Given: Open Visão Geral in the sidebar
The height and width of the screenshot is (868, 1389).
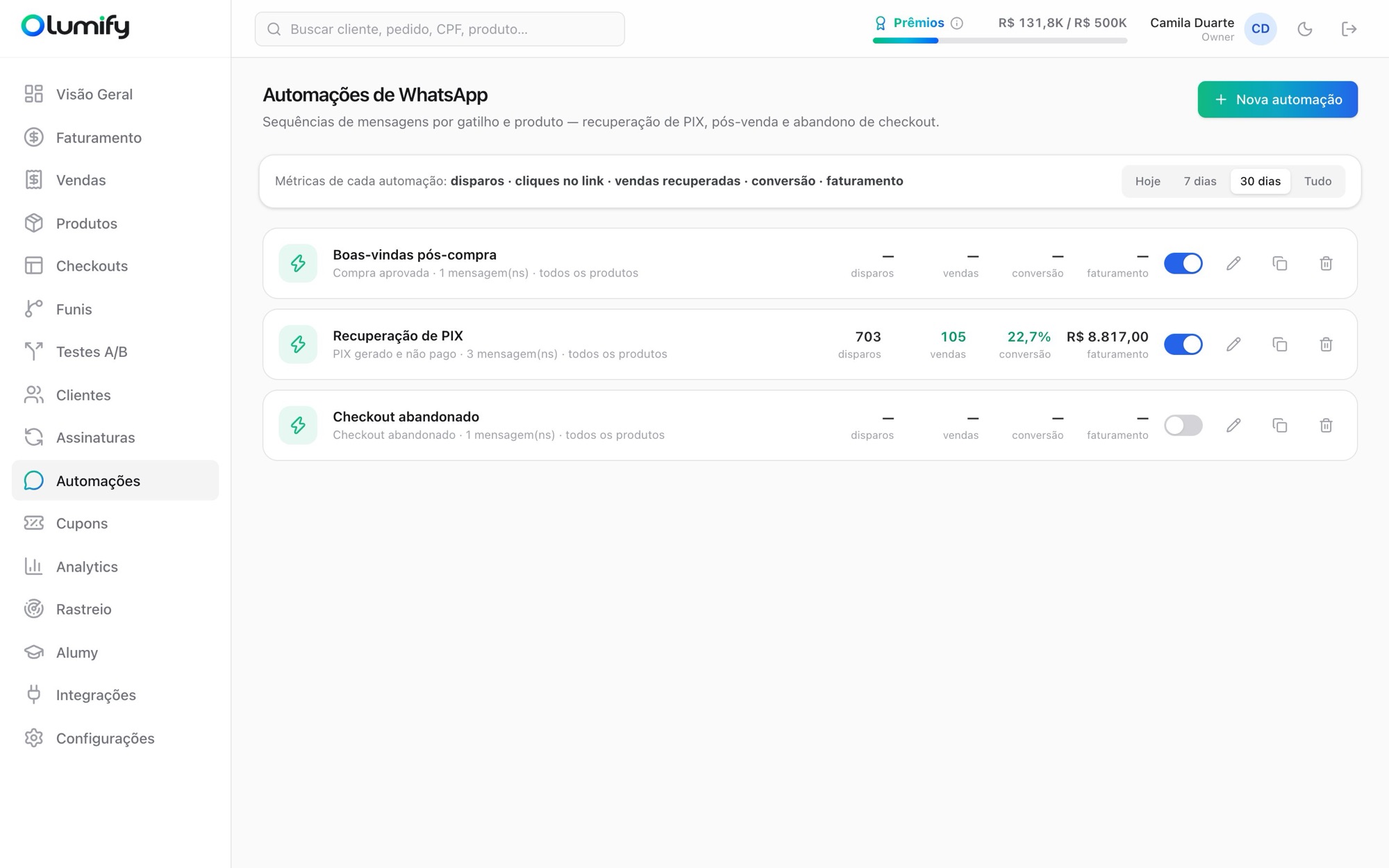Looking at the screenshot, I should (x=115, y=94).
